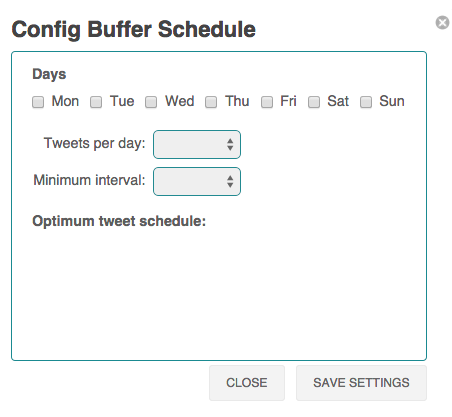Image resolution: width=452 pixels, height=417 pixels.
Task: Click the Tweets per day label
Action: 95,144
